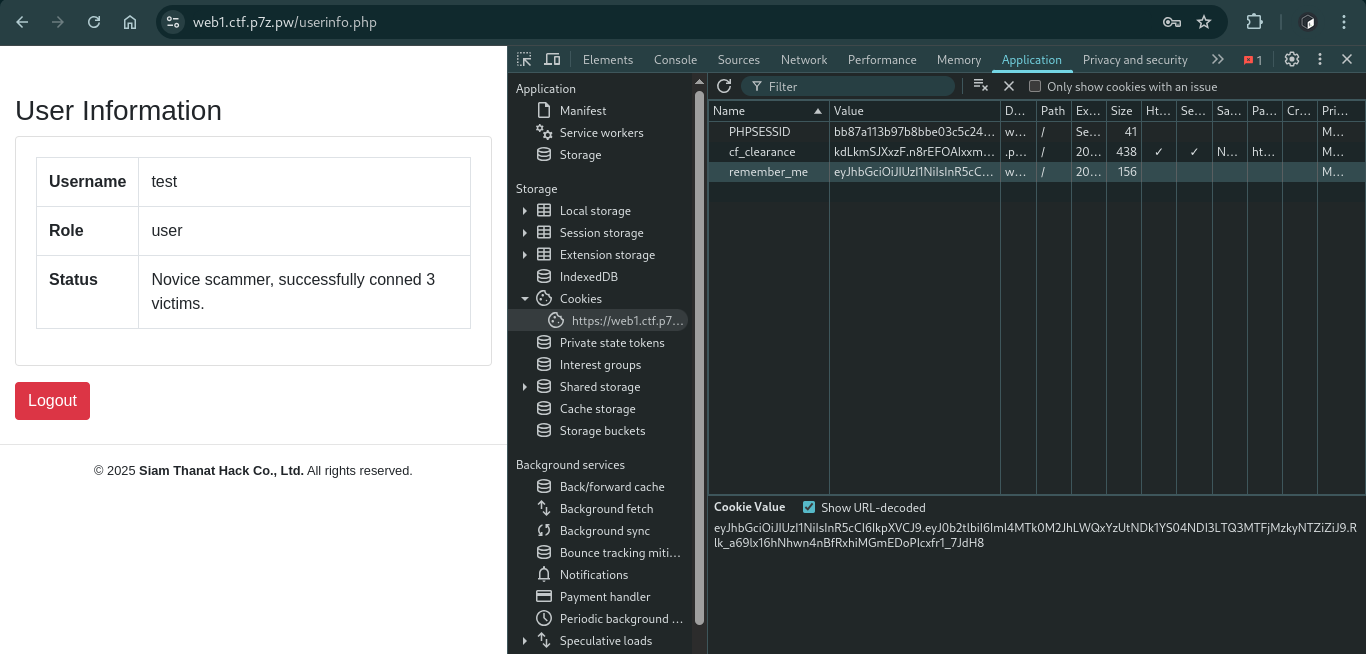
Task: Open DevTools settings gear
Action: coord(1292,60)
